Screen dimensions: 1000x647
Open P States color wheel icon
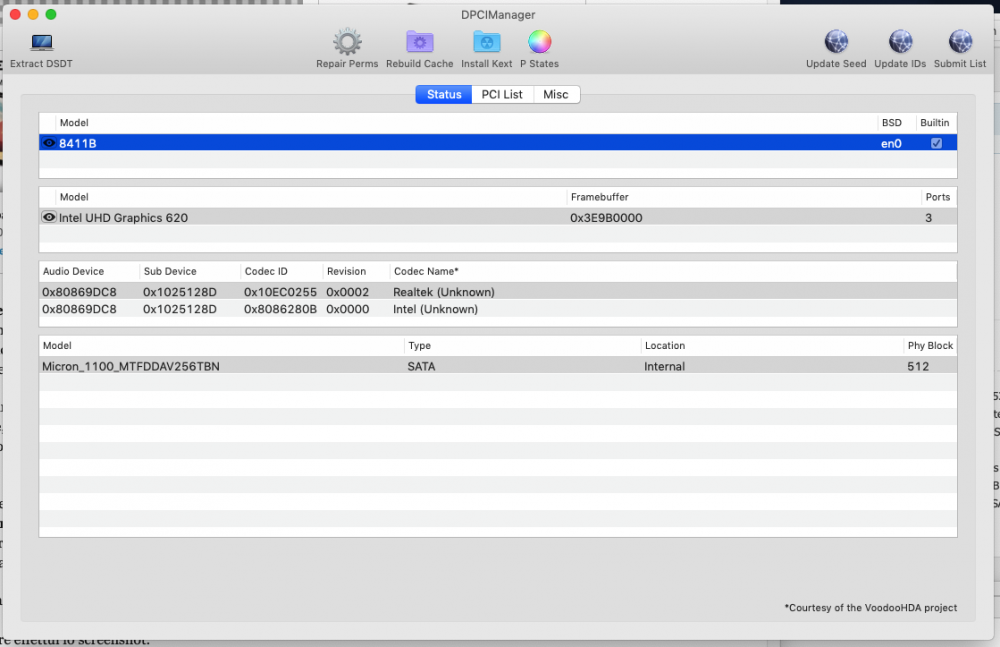tap(540, 42)
